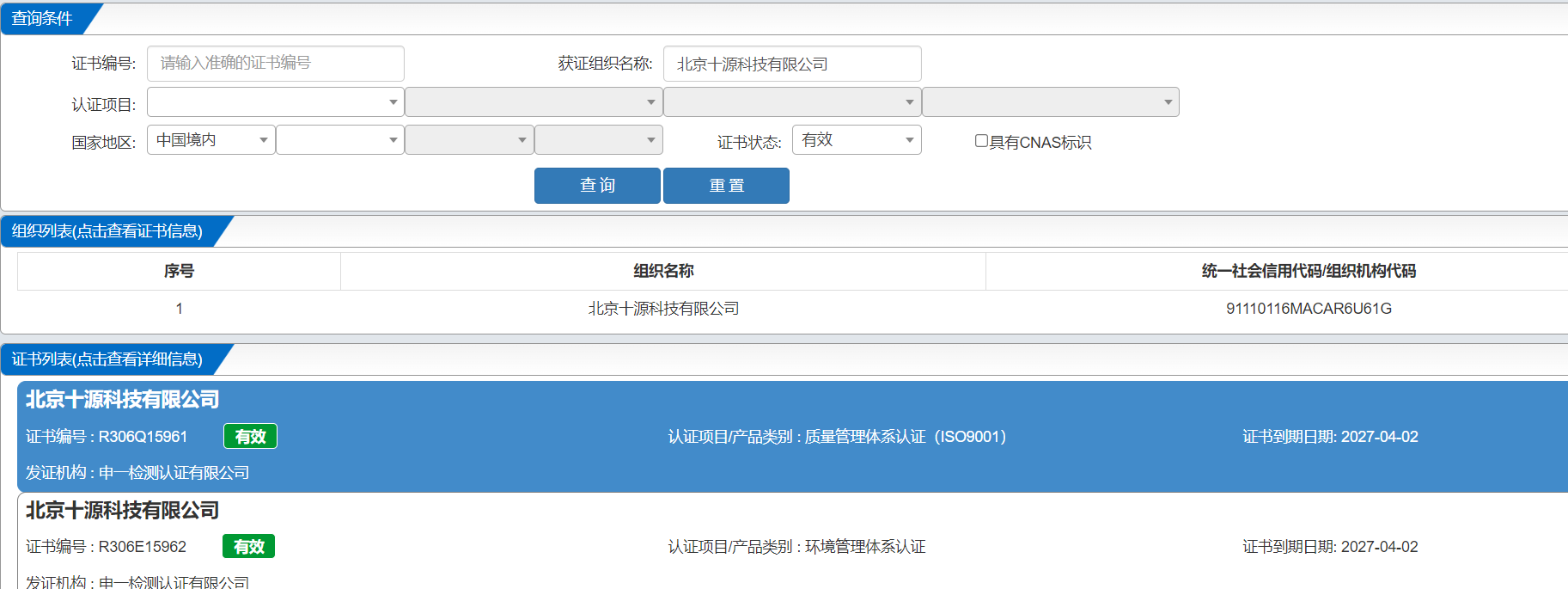Viewport: 1568px width, 589px height.
Task: Click 有效 badge of certificate R306E15962
Action: [248, 547]
